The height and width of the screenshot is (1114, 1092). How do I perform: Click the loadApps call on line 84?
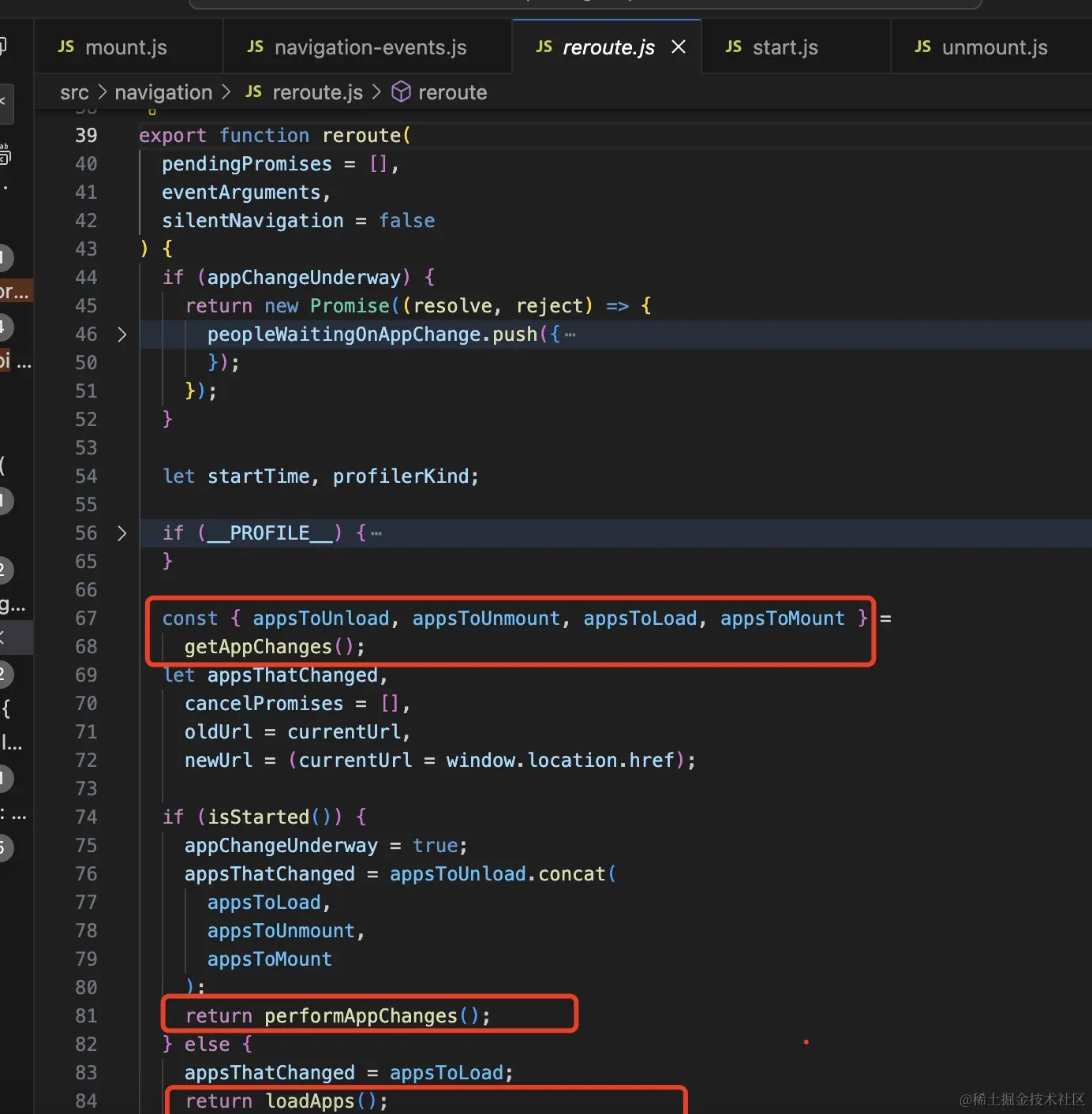[x=310, y=1101]
